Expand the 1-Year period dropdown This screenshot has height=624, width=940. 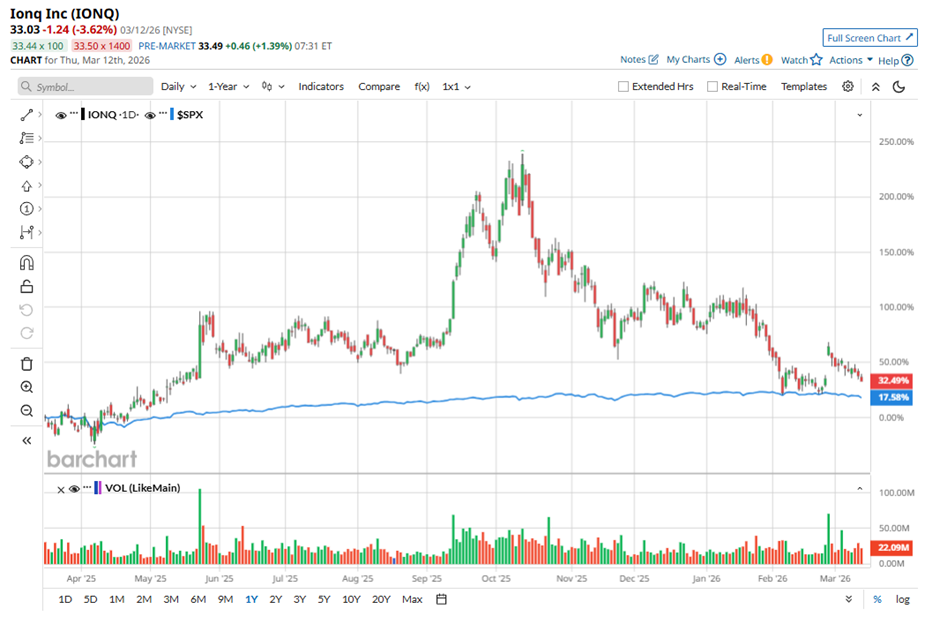tap(228, 87)
